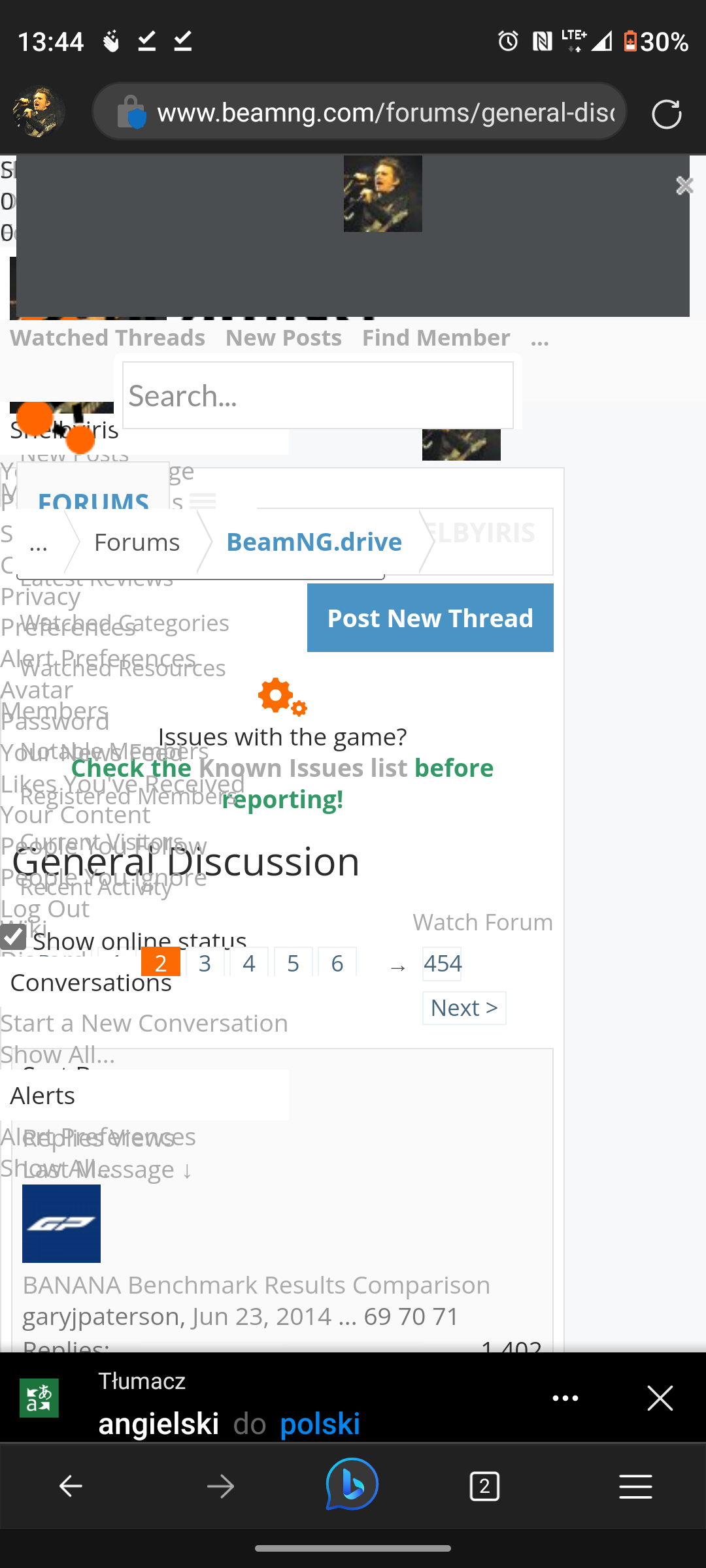Image resolution: width=706 pixels, height=1568 pixels.
Task: Jump to page 454
Action: (x=442, y=964)
